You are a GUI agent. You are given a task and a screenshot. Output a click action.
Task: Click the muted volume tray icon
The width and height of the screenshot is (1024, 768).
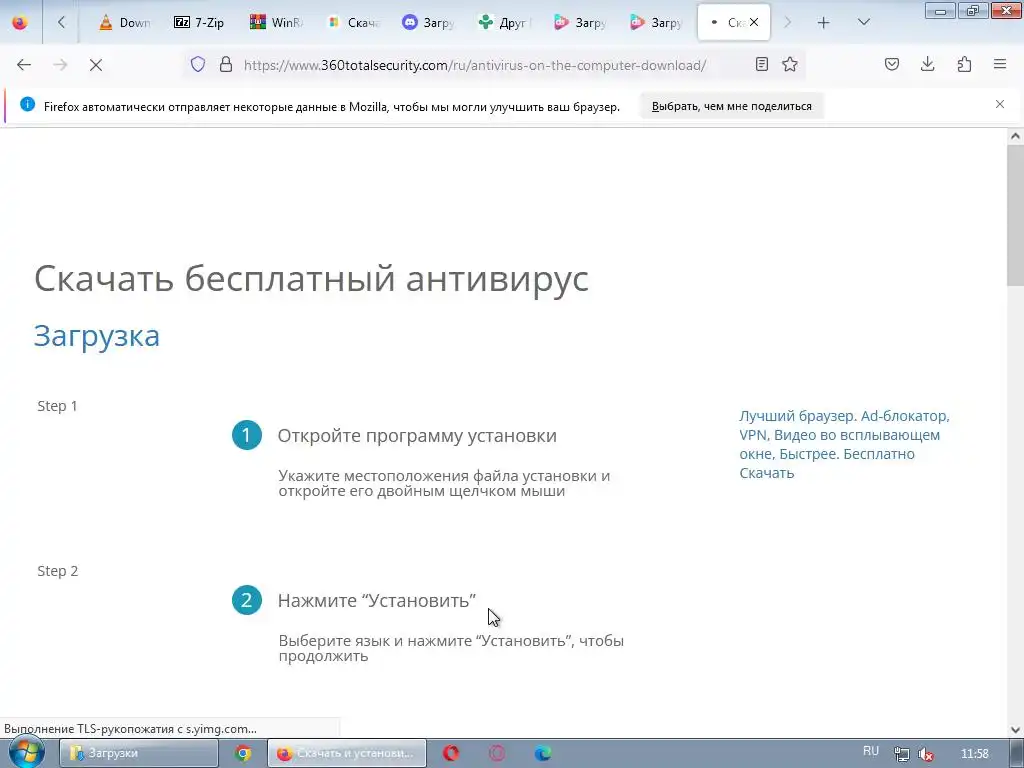click(x=925, y=754)
